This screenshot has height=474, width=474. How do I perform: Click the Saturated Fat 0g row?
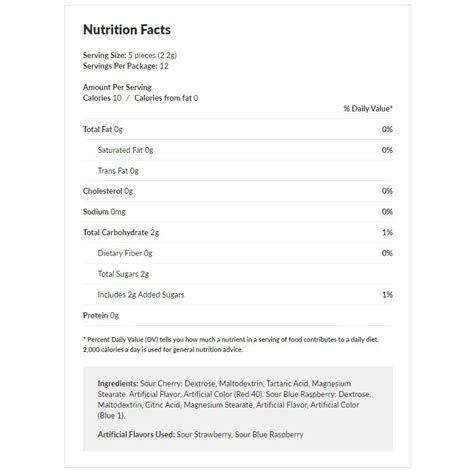pos(238,150)
